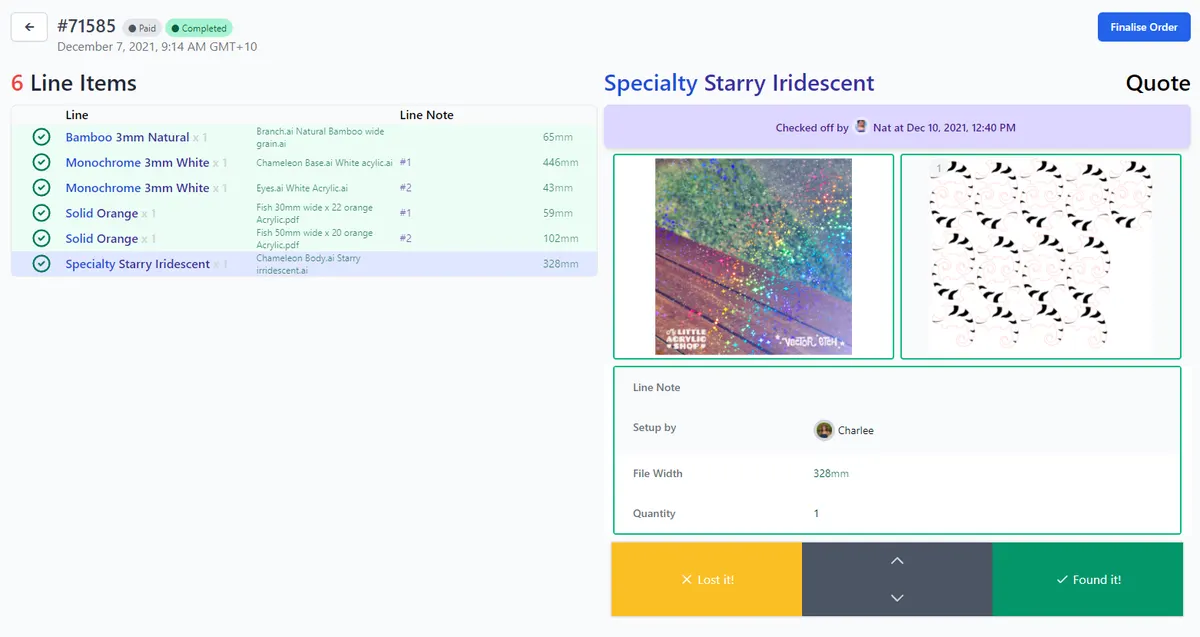Toggle check circle for Fish 50mm row
Viewport: 1200px width, 637px height.
(x=41, y=238)
